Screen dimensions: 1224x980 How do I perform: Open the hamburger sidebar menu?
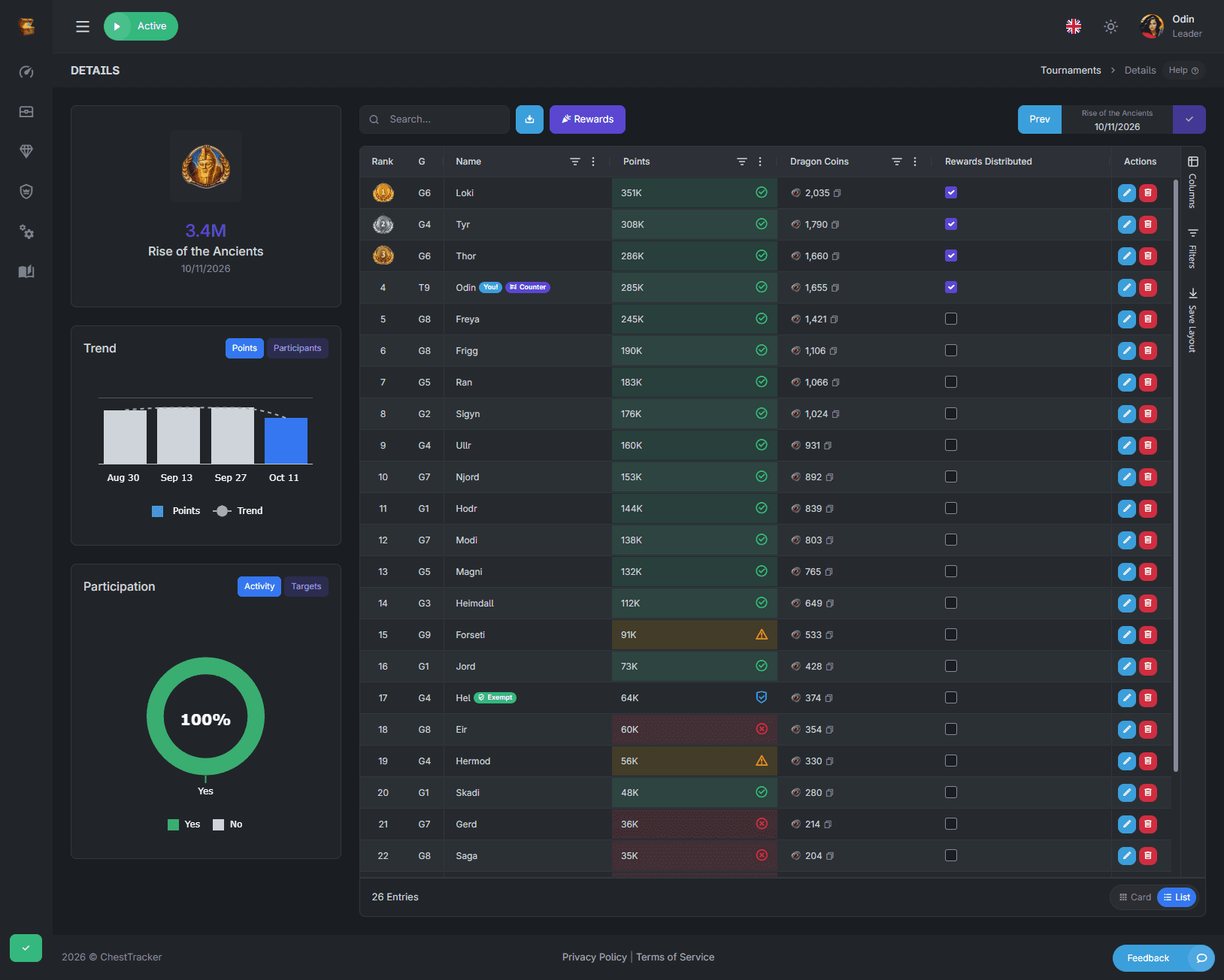83,26
